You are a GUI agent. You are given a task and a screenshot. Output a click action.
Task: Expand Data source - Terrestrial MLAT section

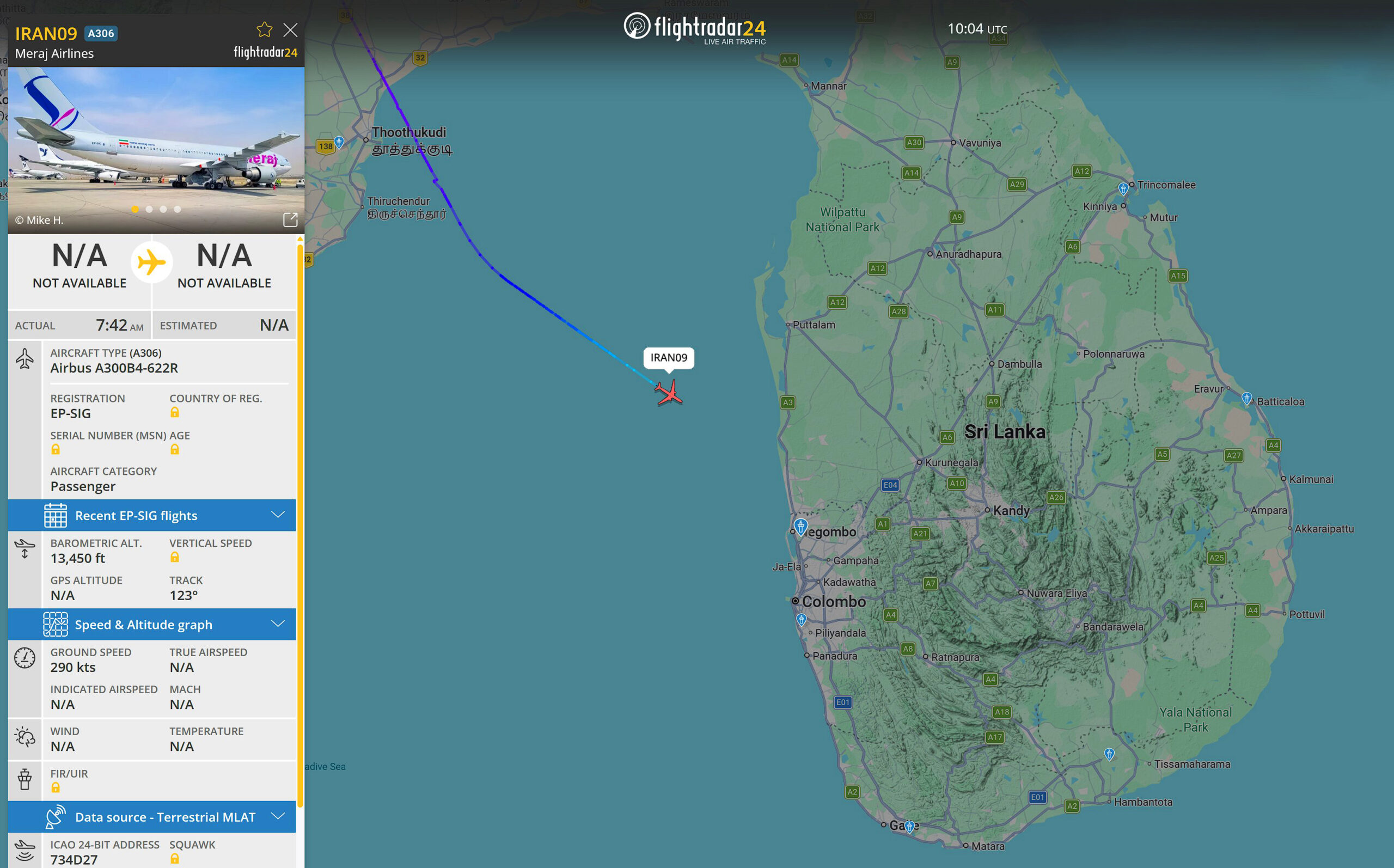tap(151, 816)
